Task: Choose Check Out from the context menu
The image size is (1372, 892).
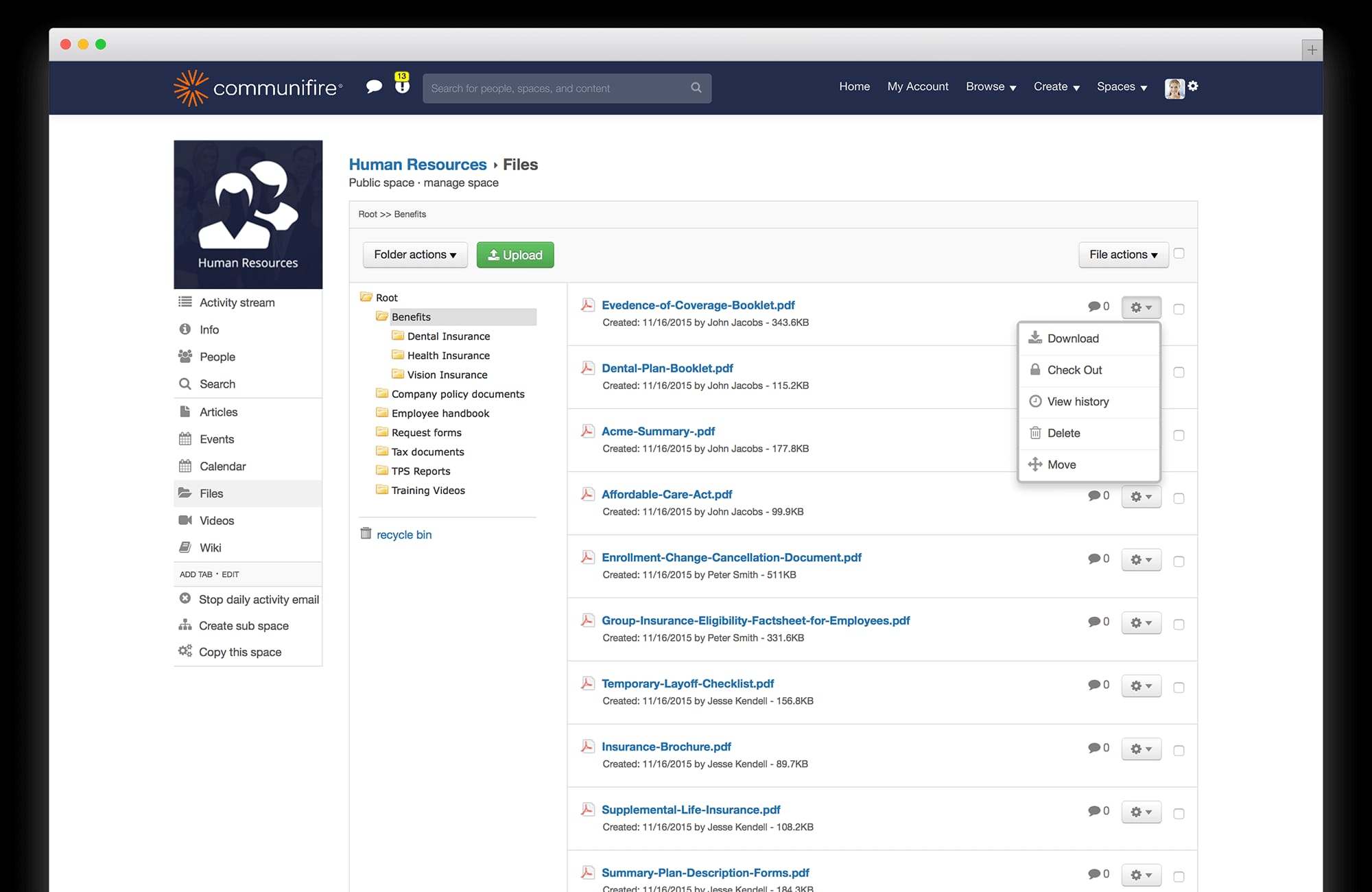Action: point(1075,370)
